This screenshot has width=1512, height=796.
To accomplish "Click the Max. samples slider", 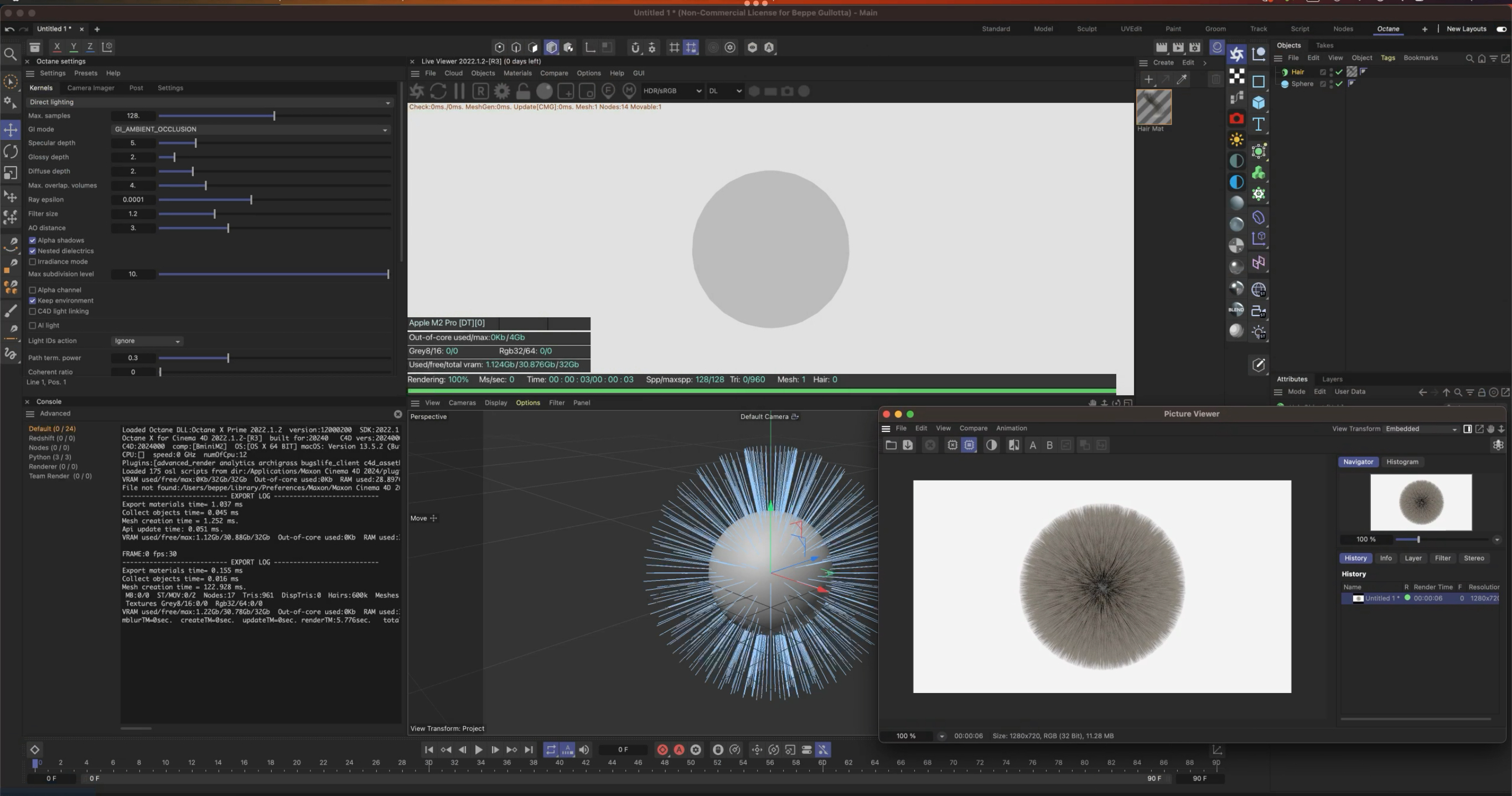I will pos(274,116).
